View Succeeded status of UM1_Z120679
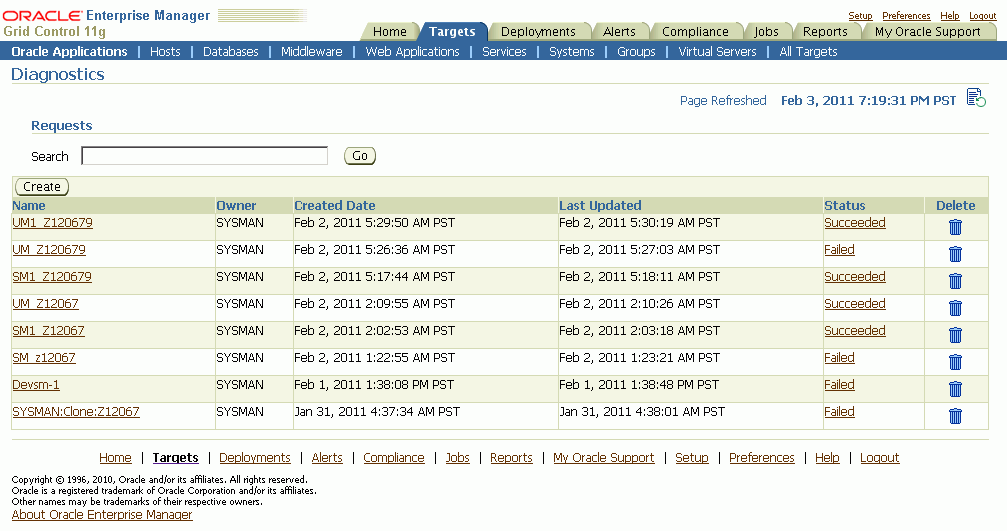Image resolution: width=1007 pixels, height=531 pixels. (x=855, y=223)
